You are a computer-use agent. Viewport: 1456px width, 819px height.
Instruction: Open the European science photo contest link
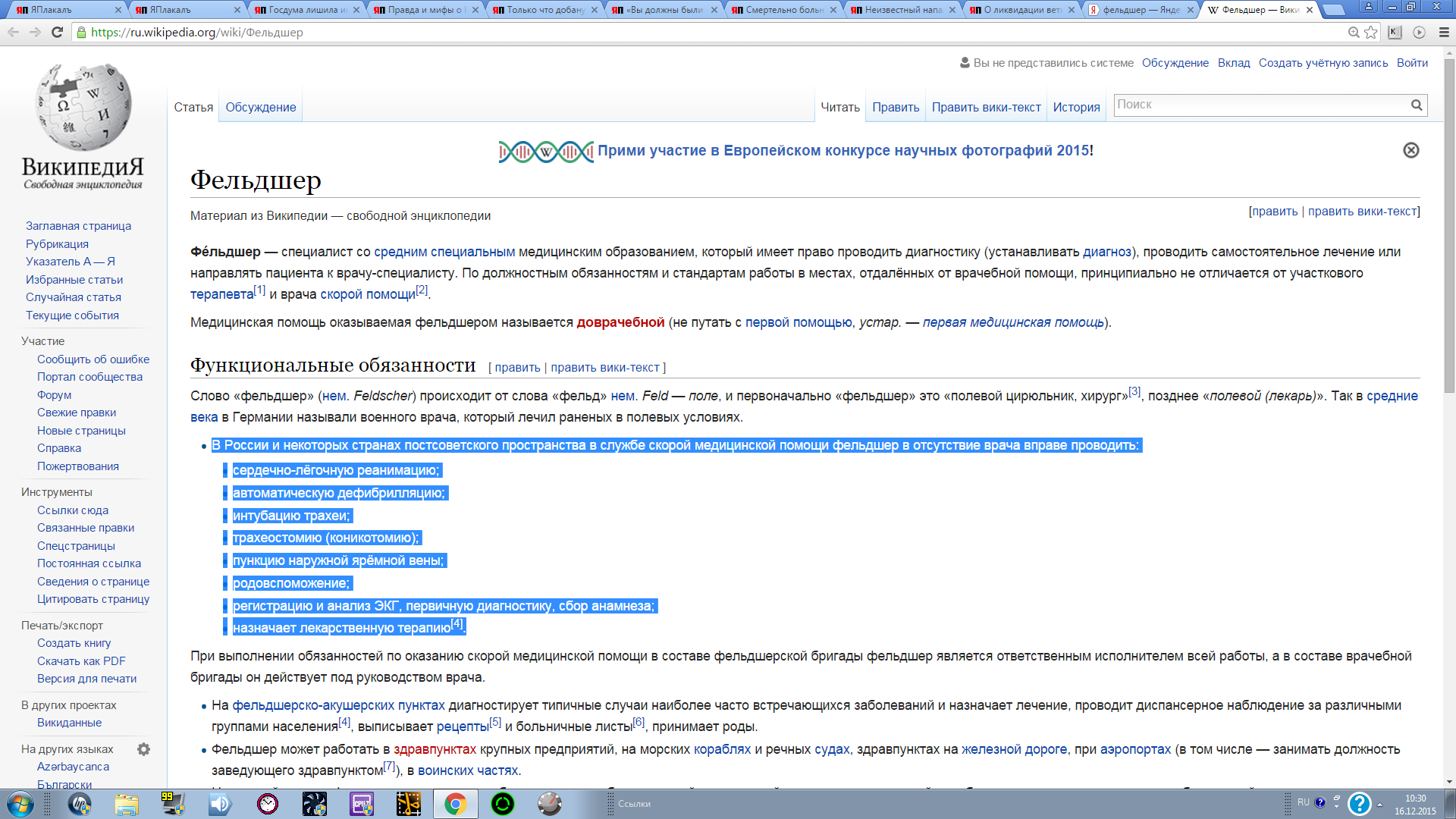coord(843,150)
